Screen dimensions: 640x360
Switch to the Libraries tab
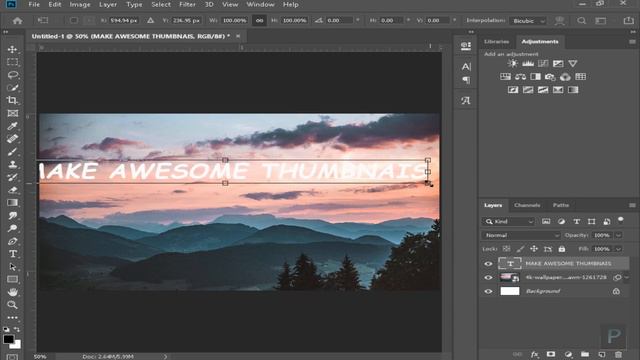click(496, 42)
